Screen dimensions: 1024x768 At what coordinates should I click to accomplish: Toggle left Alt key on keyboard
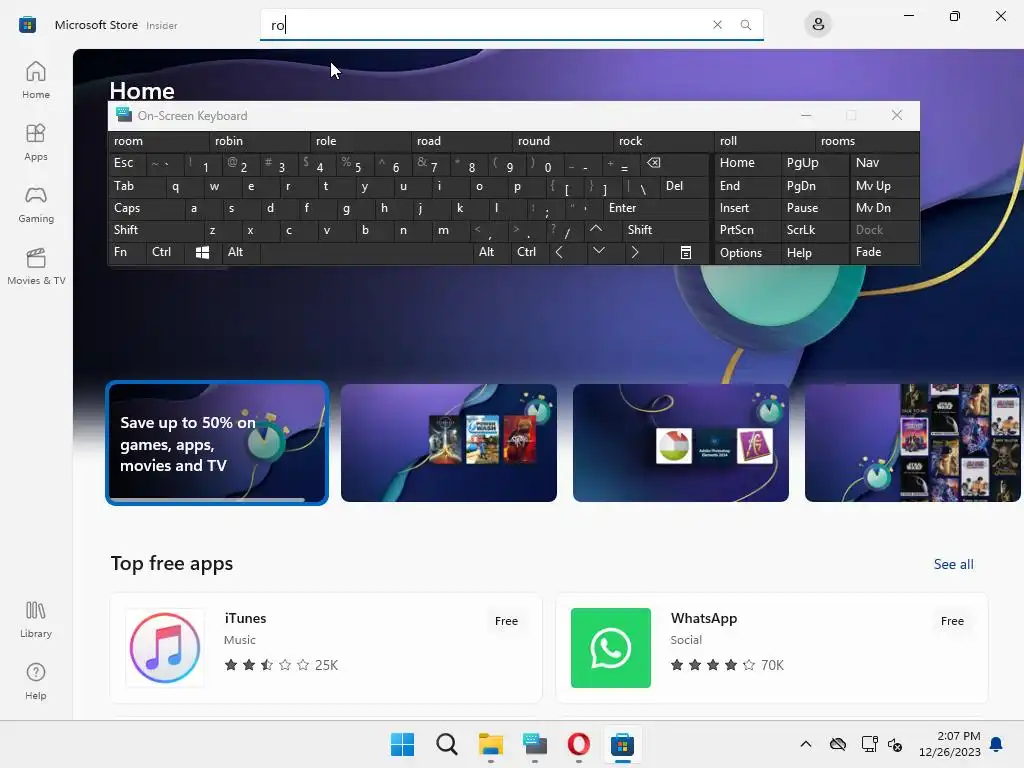pos(241,252)
